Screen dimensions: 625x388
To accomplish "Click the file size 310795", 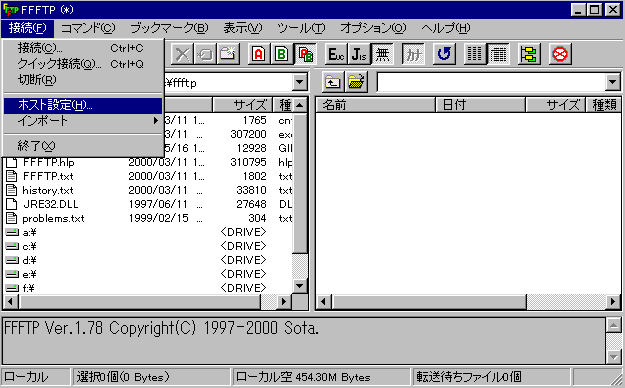I will tap(248, 162).
